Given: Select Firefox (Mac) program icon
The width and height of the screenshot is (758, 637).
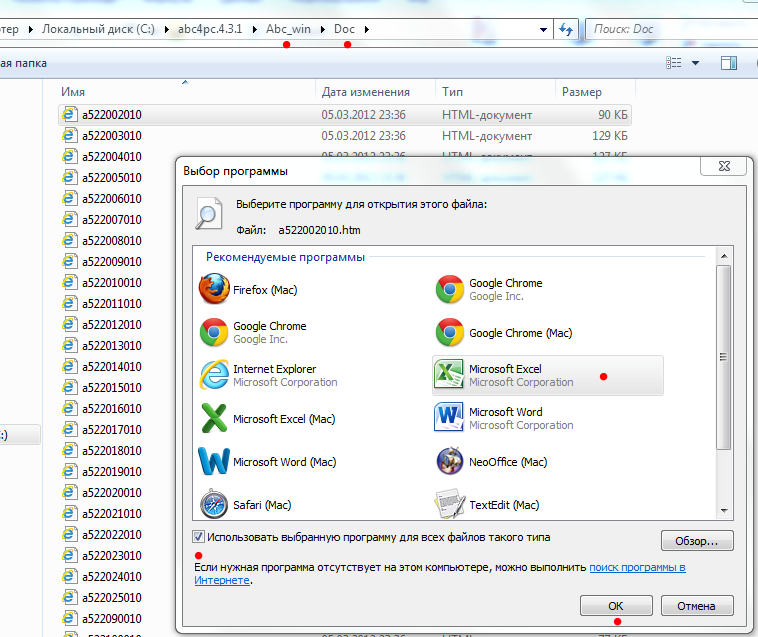Looking at the screenshot, I should [214, 289].
